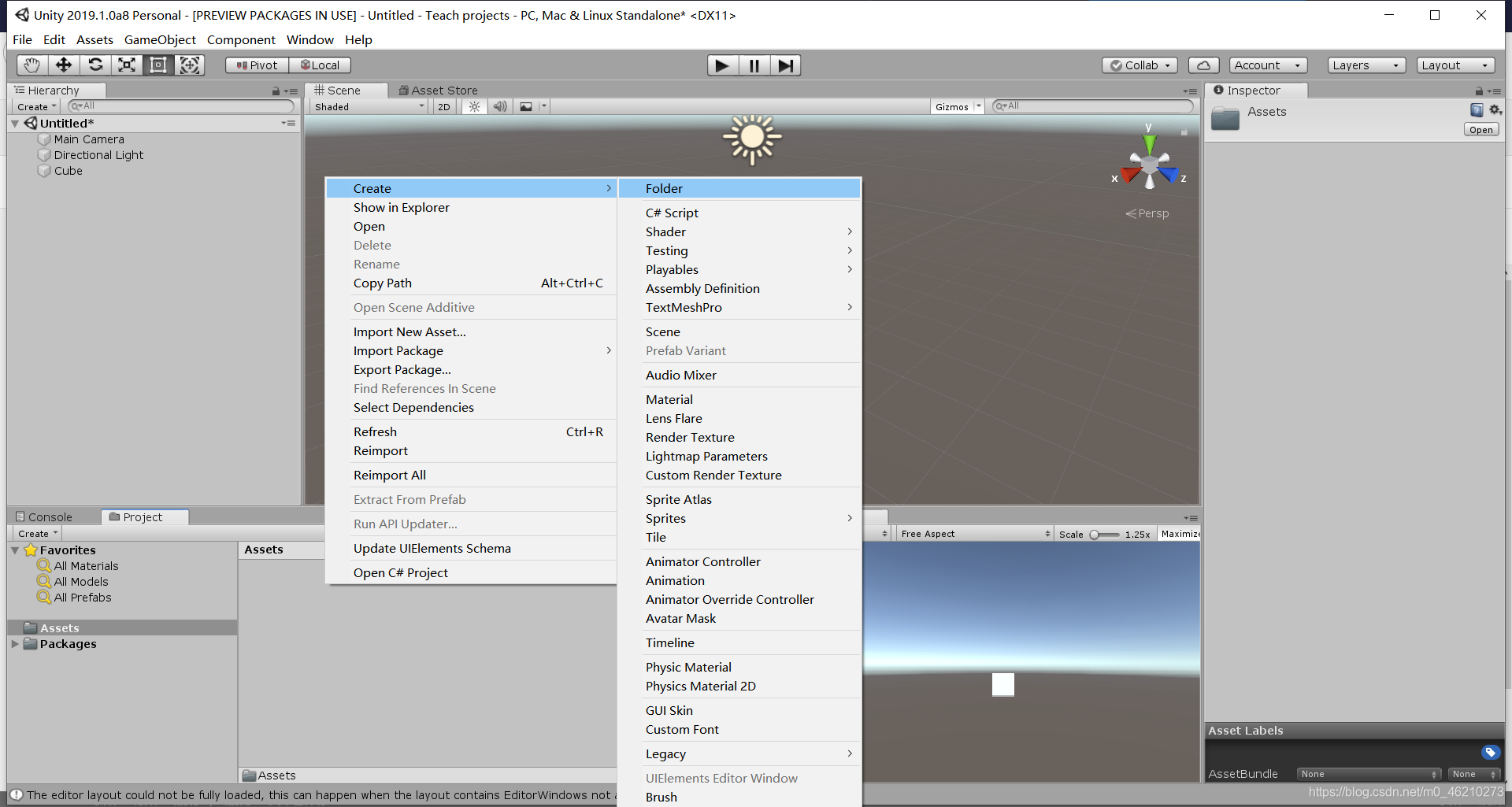
Task: Choose Folder from Create submenu
Action: pyautogui.click(x=739, y=188)
